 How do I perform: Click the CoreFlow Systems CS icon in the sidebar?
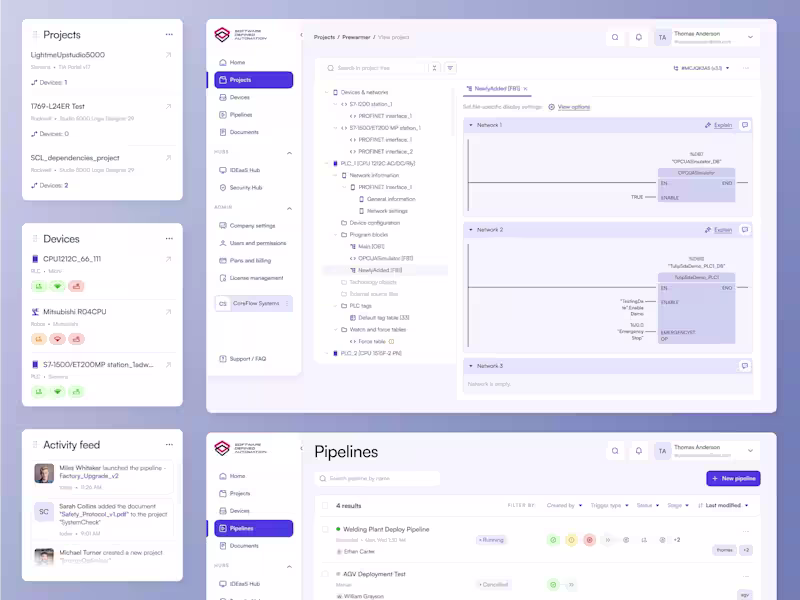[221, 303]
